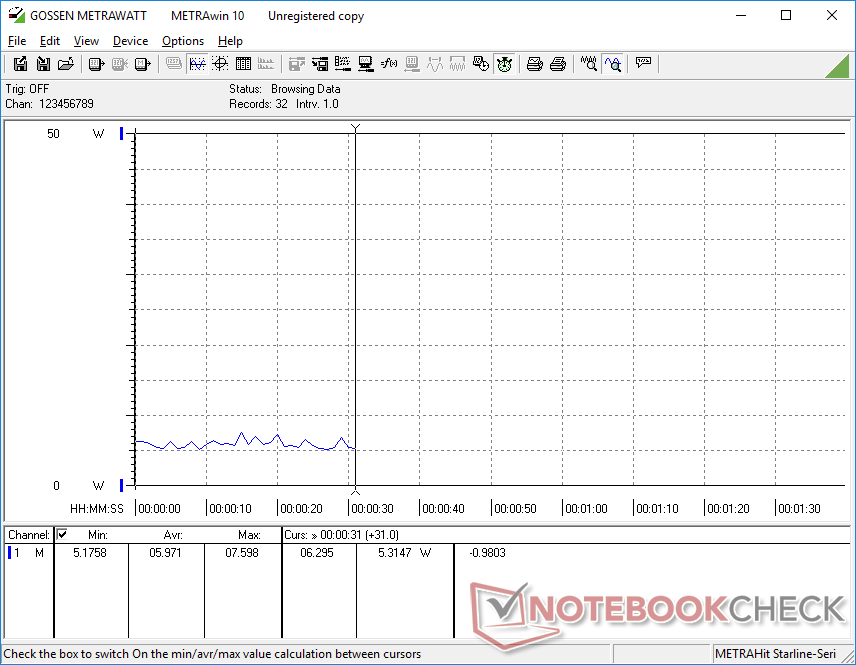Click the blue channel marker at 0 W
Image resolution: width=856 pixels, height=665 pixels.
(x=121, y=485)
